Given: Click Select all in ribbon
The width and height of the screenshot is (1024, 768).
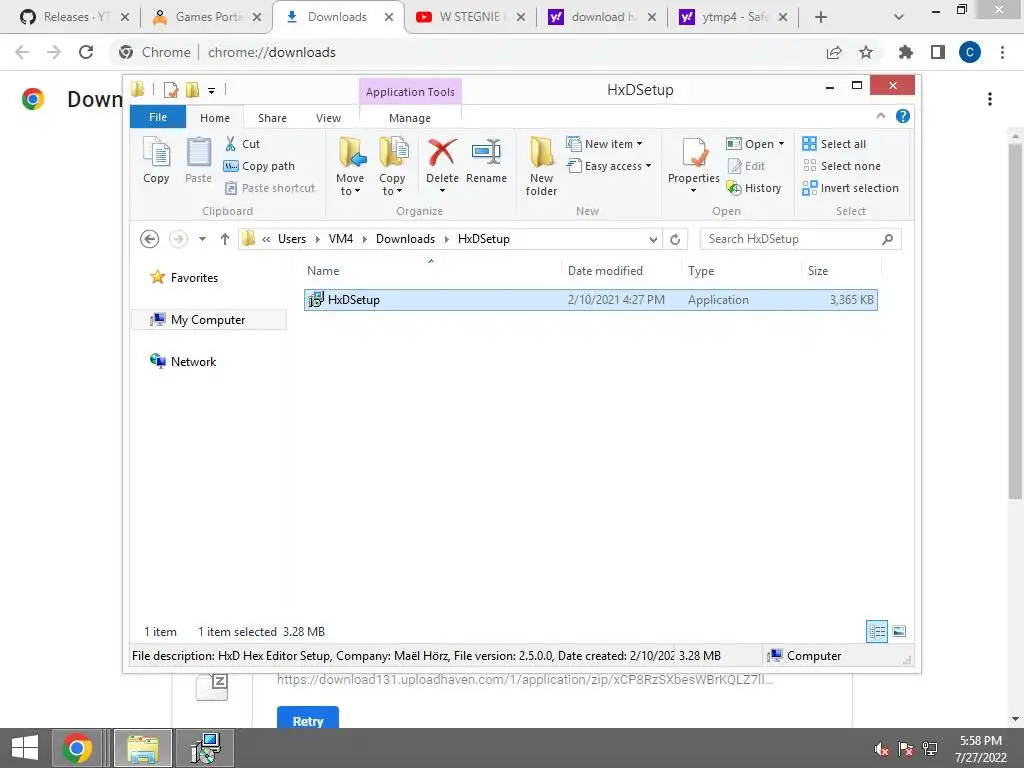Looking at the screenshot, I should click(x=834, y=144).
